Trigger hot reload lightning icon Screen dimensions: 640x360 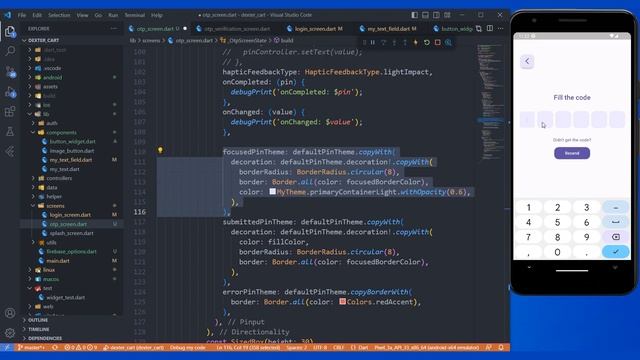pyautogui.click(x=416, y=42)
